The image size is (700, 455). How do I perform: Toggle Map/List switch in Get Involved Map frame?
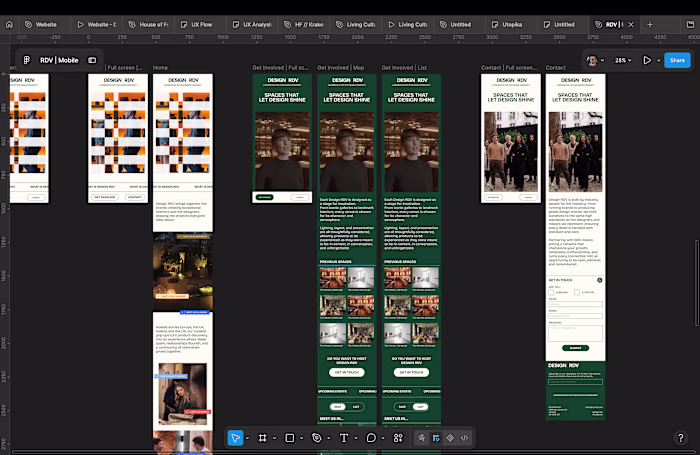pos(347,407)
